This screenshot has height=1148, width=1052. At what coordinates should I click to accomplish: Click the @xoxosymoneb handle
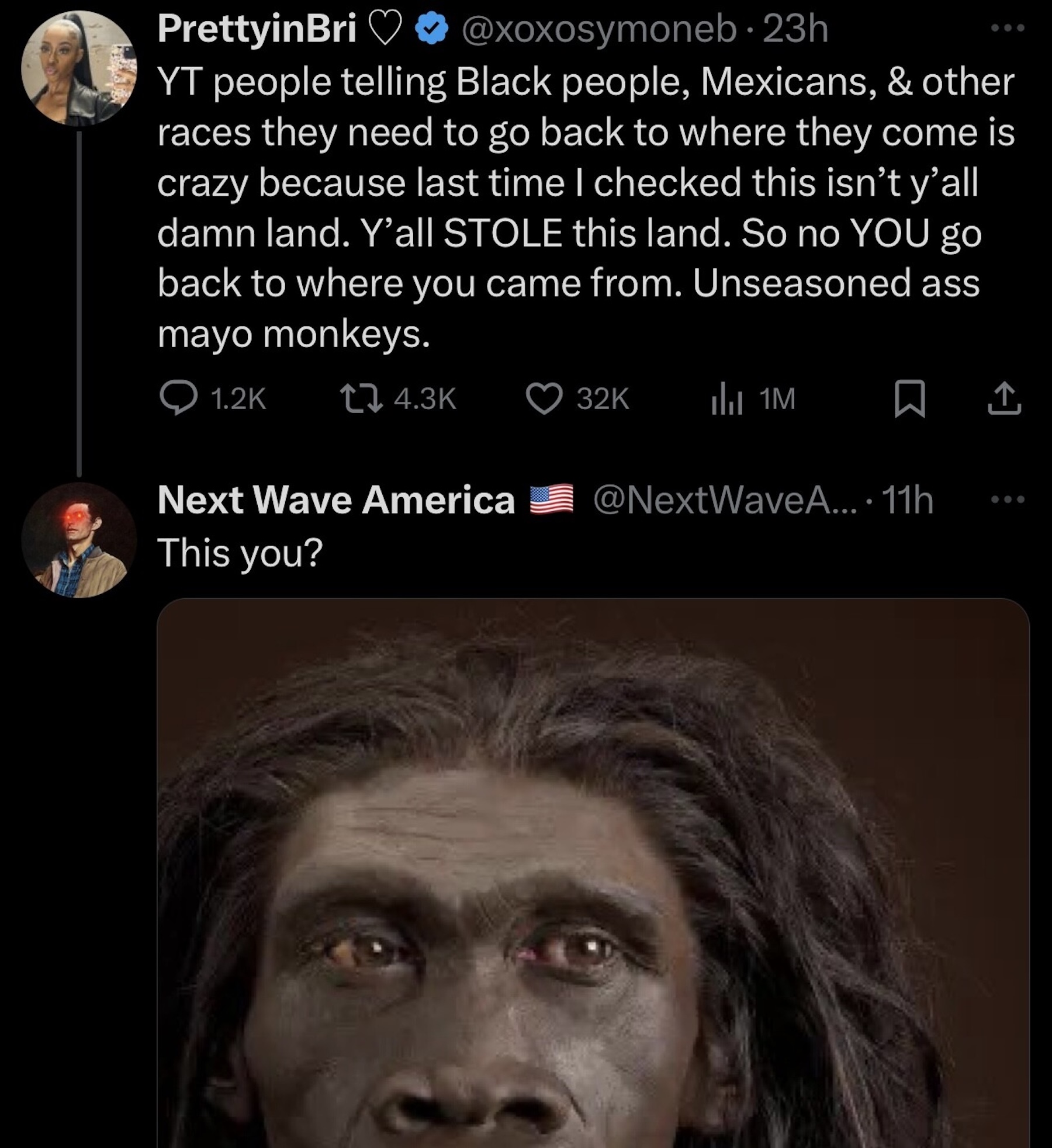(x=598, y=29)
